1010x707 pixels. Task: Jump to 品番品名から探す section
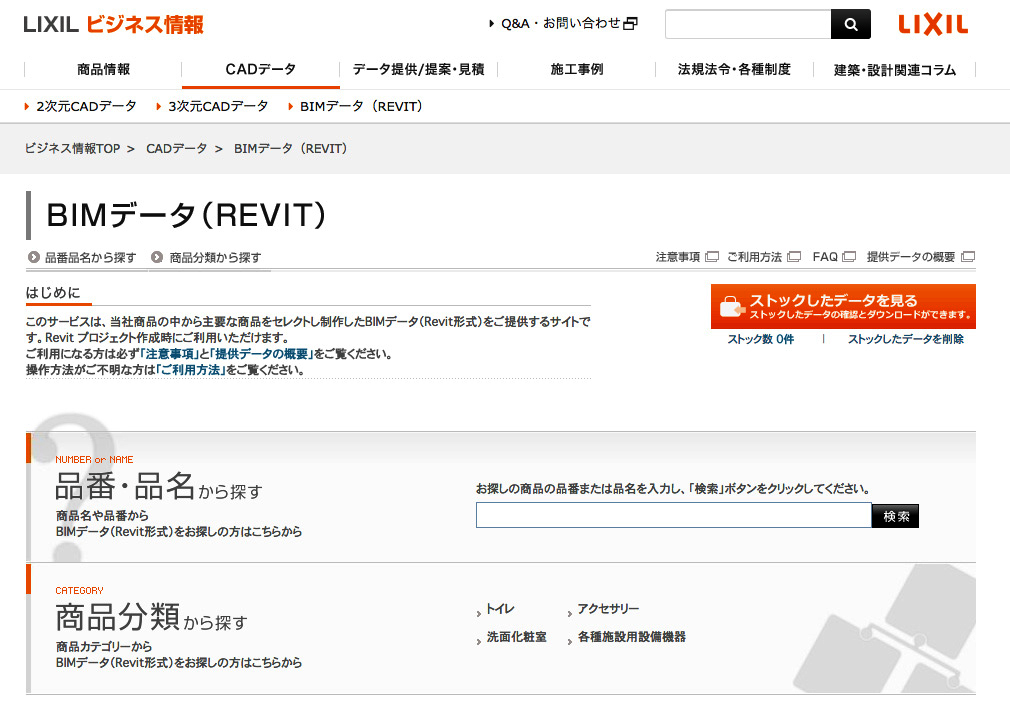pyautogui.click(x=90, y=258)
